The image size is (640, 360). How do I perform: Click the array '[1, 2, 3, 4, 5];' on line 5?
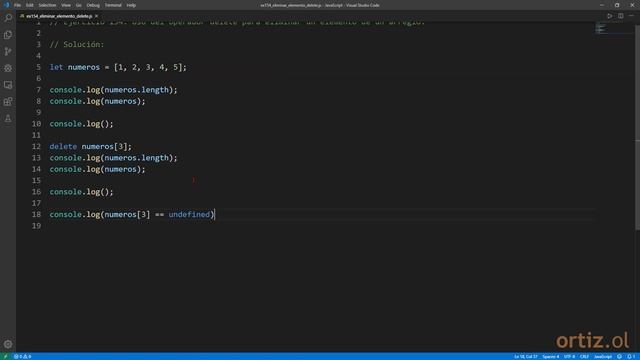point(150,67)
